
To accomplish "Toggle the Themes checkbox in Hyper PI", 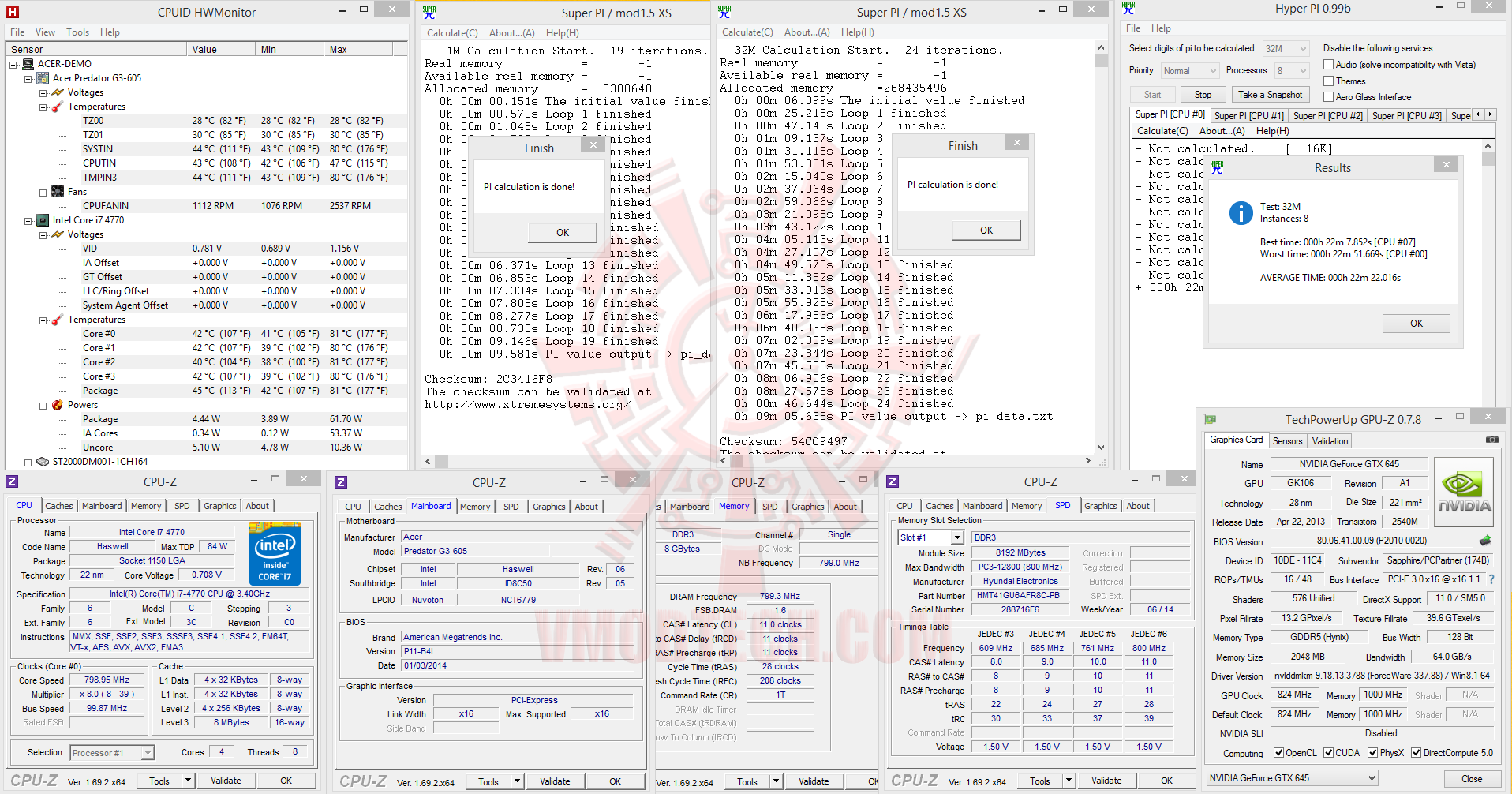I will pos(1329,81).
